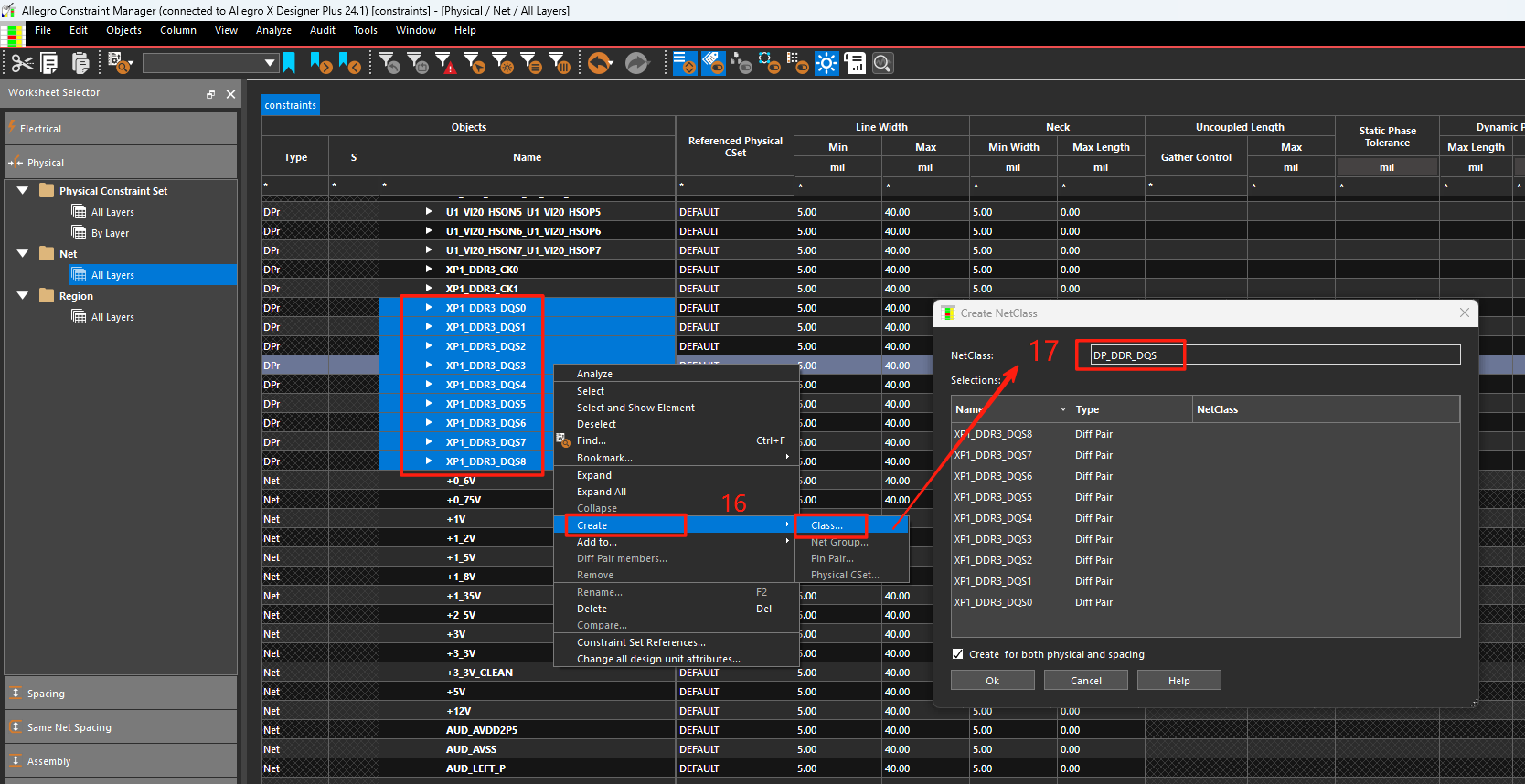Image resolution: width=1525 pixels, height=784 pixels.
Task: Open the toolbar combo box dropdown
Action: 270,63
